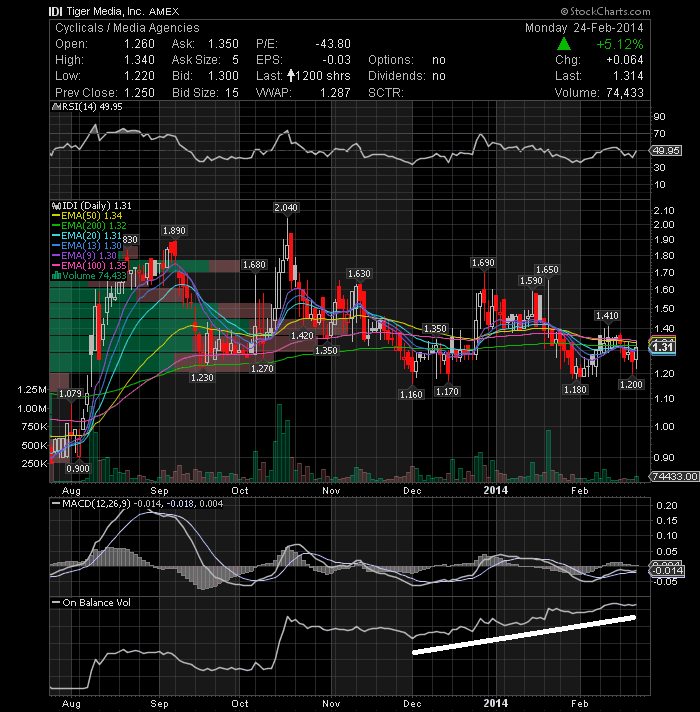Click the Dividends: no field
This screenshot has height=712, width=700.
pyautogui.click(x=407, y=76)
